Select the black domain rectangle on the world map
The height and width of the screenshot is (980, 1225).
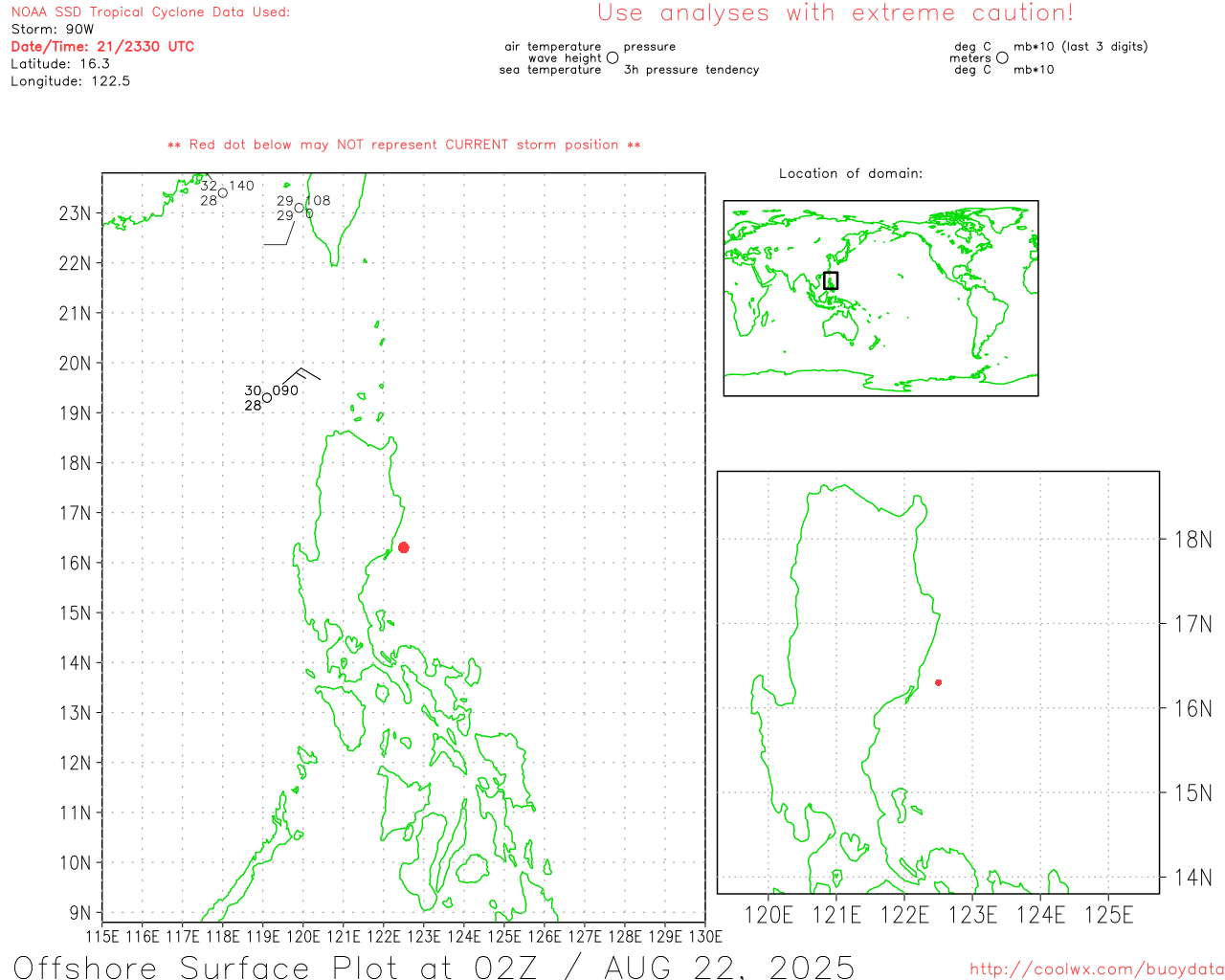point(831,280)
